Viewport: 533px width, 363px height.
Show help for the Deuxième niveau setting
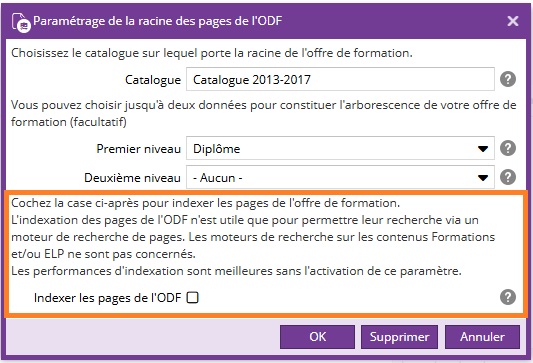[508, 177]
